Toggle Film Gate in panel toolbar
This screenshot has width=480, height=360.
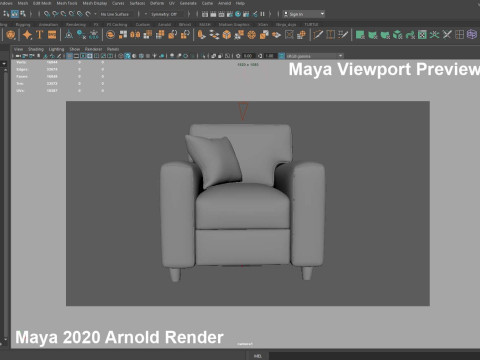click(76, 56)
